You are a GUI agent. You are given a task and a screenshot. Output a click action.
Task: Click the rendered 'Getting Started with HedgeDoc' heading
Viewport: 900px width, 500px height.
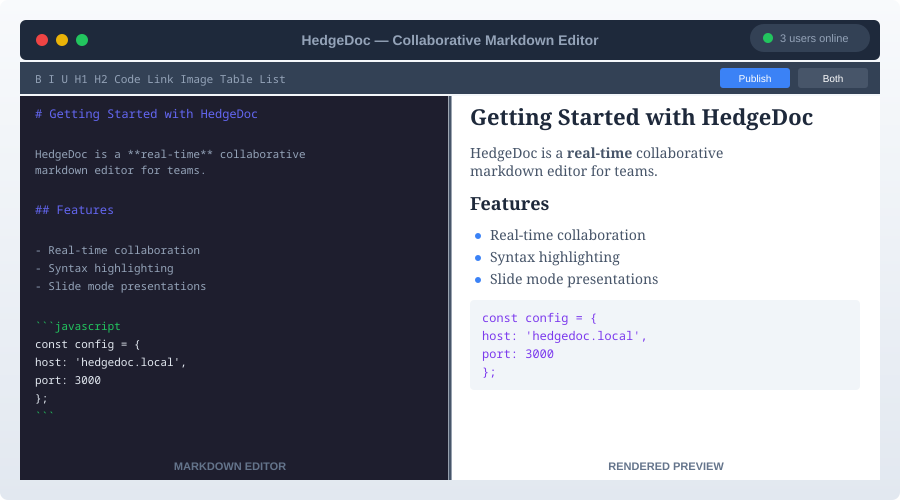click(x=641, y=117)
